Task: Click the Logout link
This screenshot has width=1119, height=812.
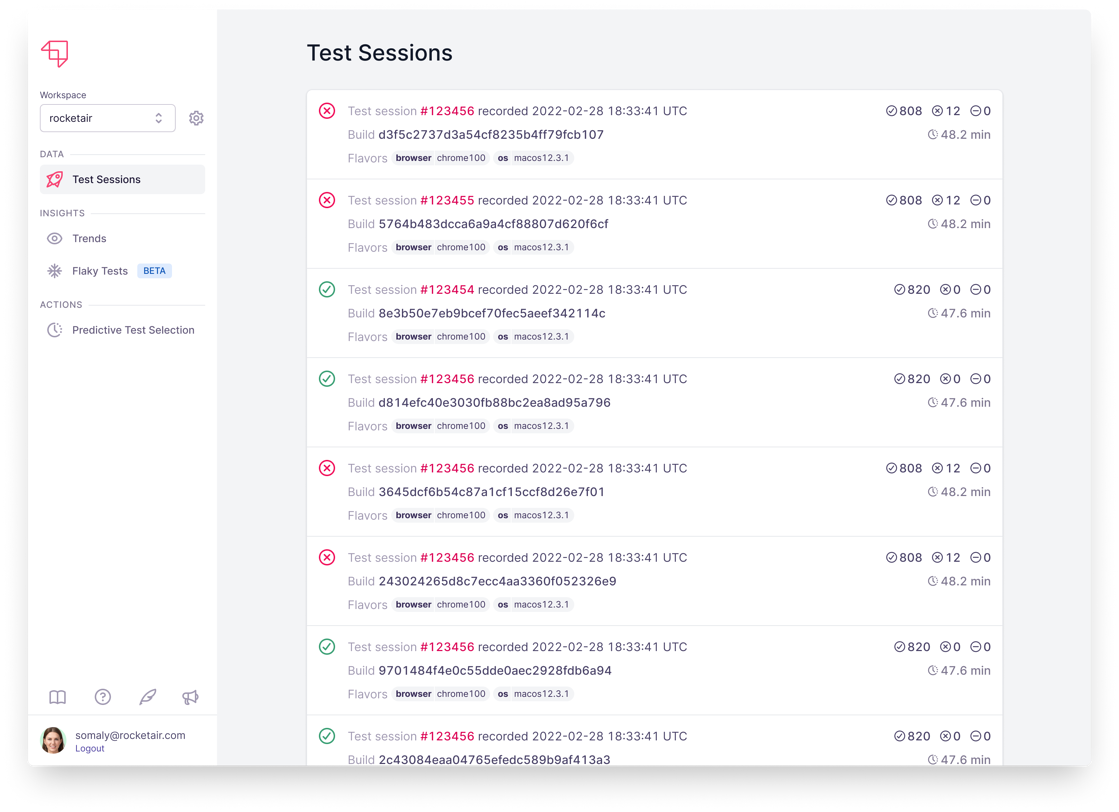Action: (89, 748)
